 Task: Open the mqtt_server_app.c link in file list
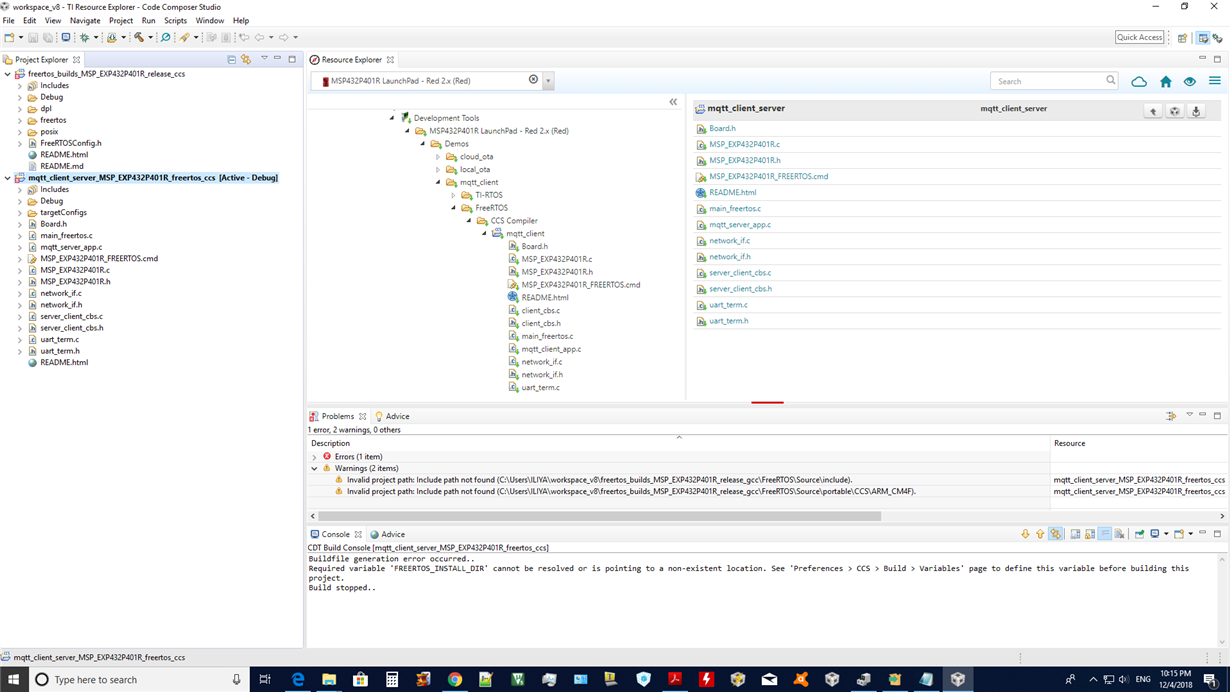click(x=740, y=225)
